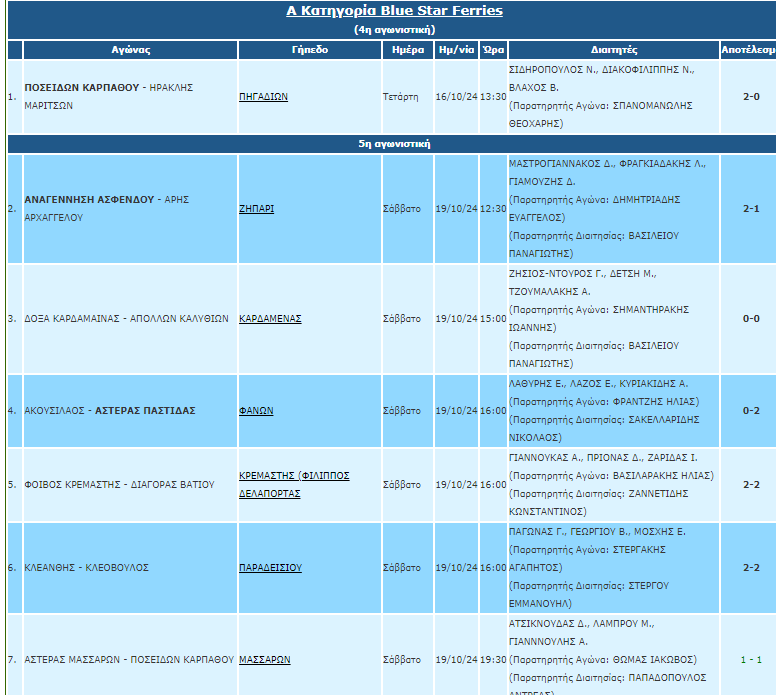Click the observer line ΒΑΣΙΛΑΡΑΚΗΣ ΗΛΙΑΣ
This screenshot has height=695, width=776.
(611, 475)
